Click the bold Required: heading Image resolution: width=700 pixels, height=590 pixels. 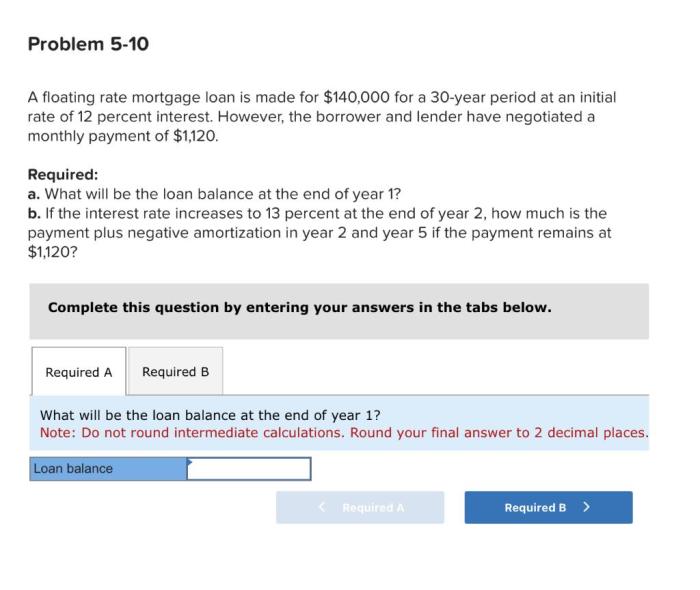point(62,174)
